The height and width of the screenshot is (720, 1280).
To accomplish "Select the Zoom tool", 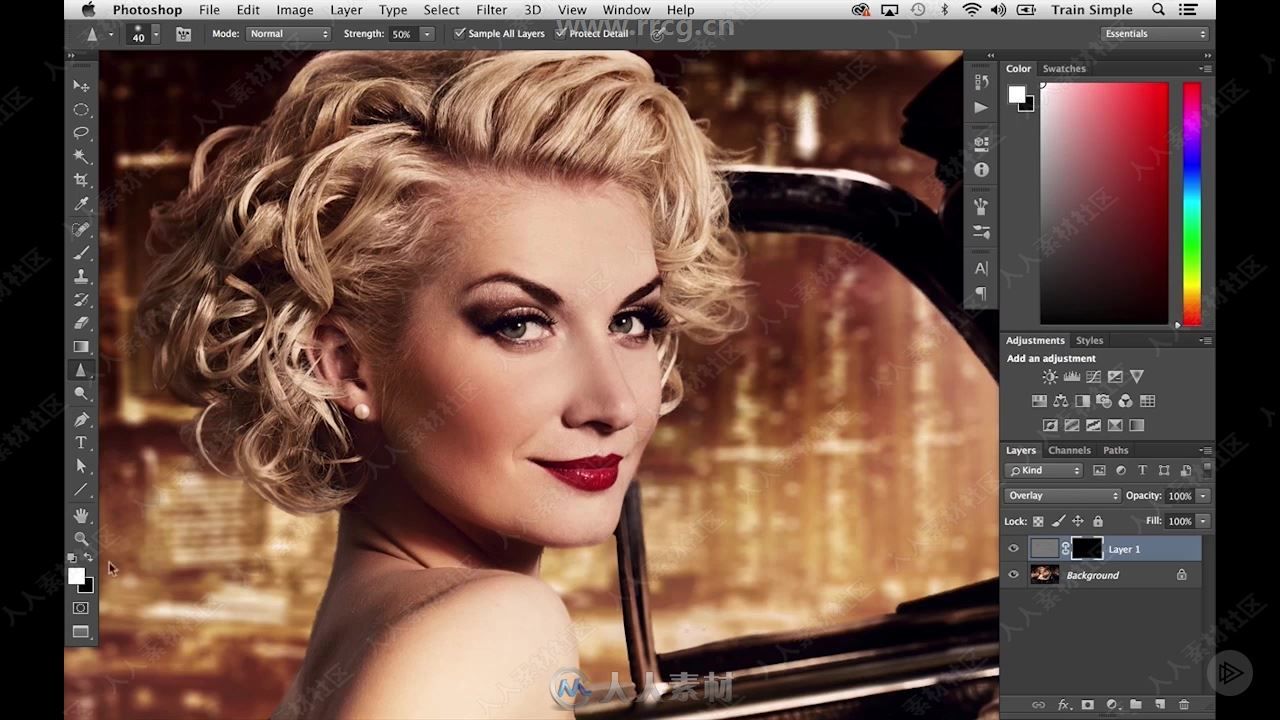I will click(81, 538).
